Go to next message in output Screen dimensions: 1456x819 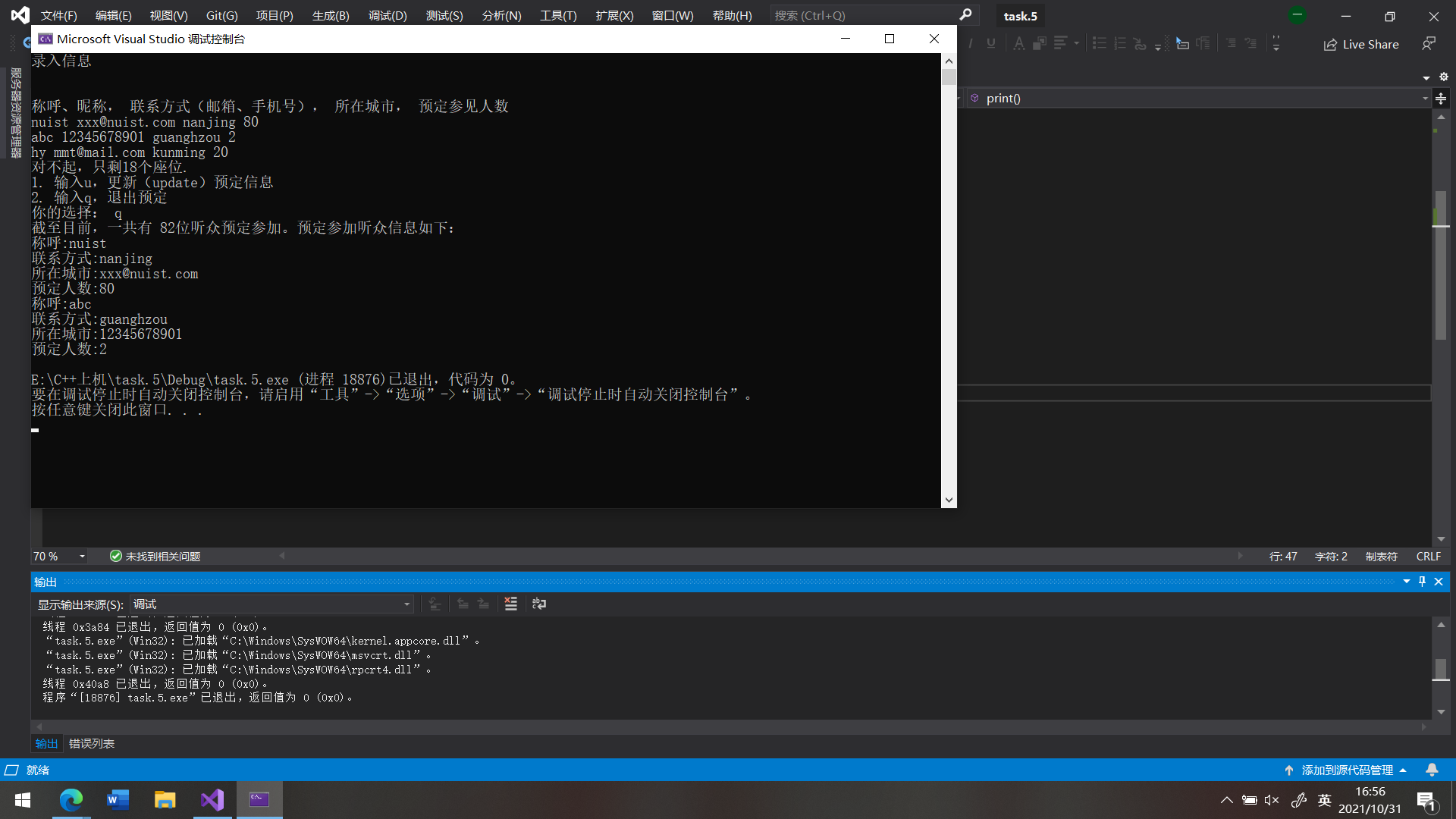tap(483, 604)
